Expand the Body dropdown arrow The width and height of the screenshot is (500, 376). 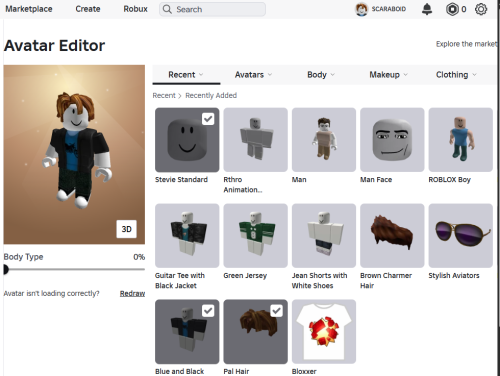pos(332,75)
